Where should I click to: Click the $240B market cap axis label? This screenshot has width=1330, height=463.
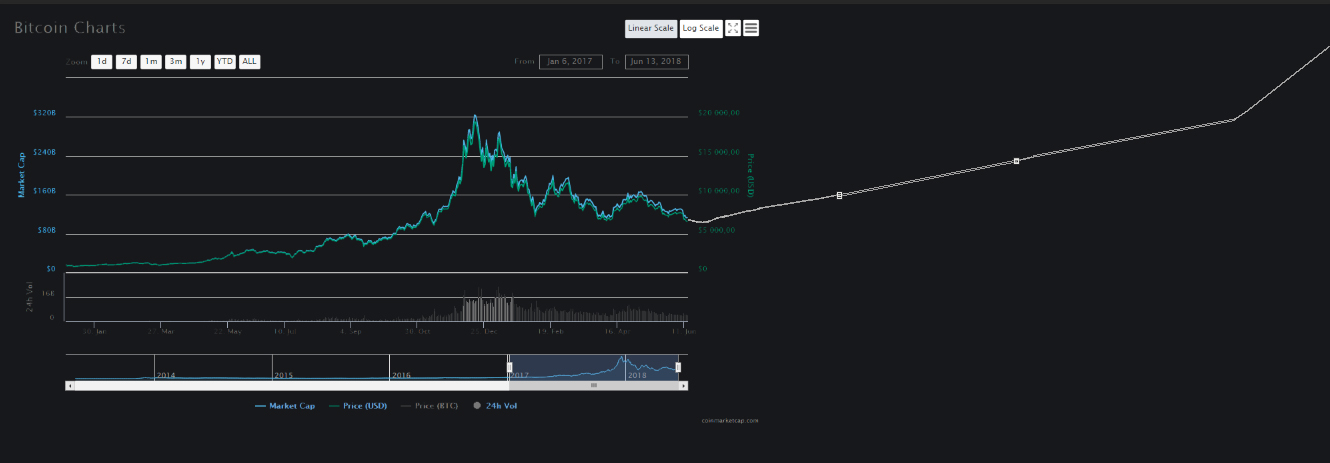(x=45, y=153)
